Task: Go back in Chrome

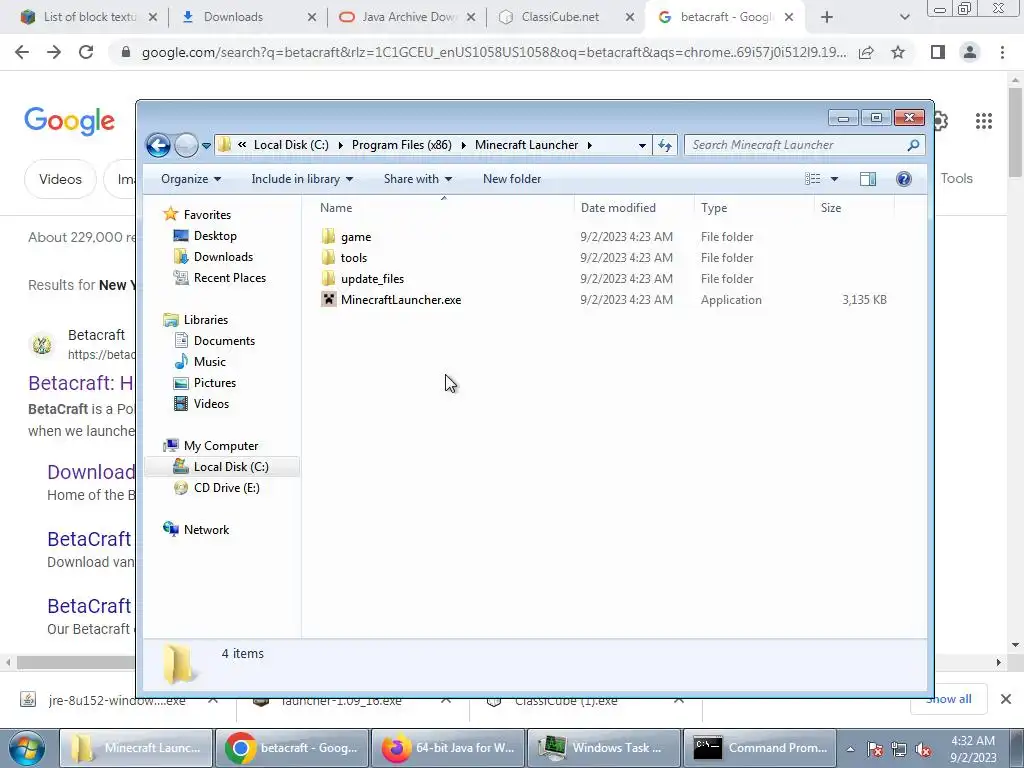Action: 22,52
